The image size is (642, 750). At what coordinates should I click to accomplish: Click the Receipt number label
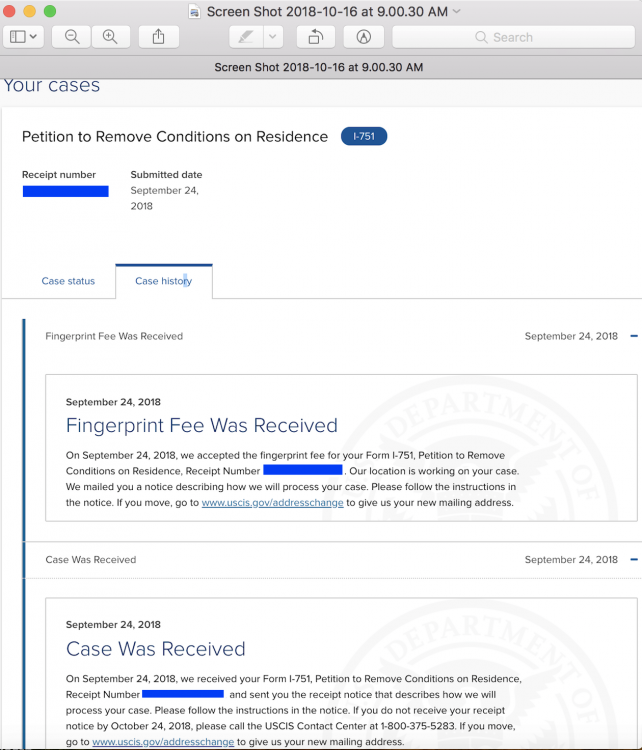pyautogui.click(x=59, y=175)
